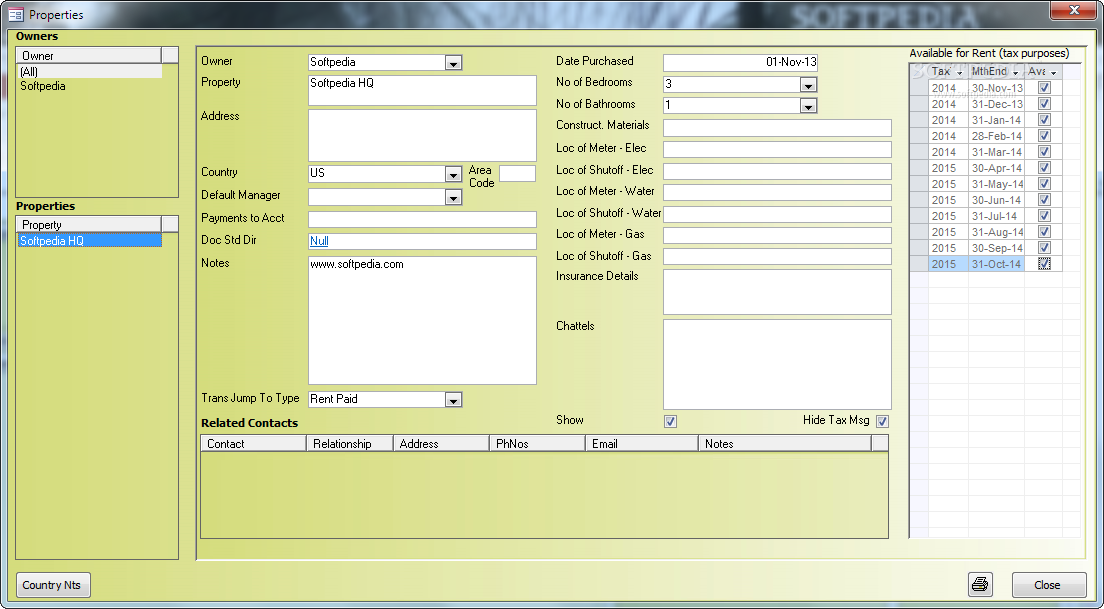Click the Payments to Acct field
This screenshot has width=1104, height=609.
coord(422,219)
